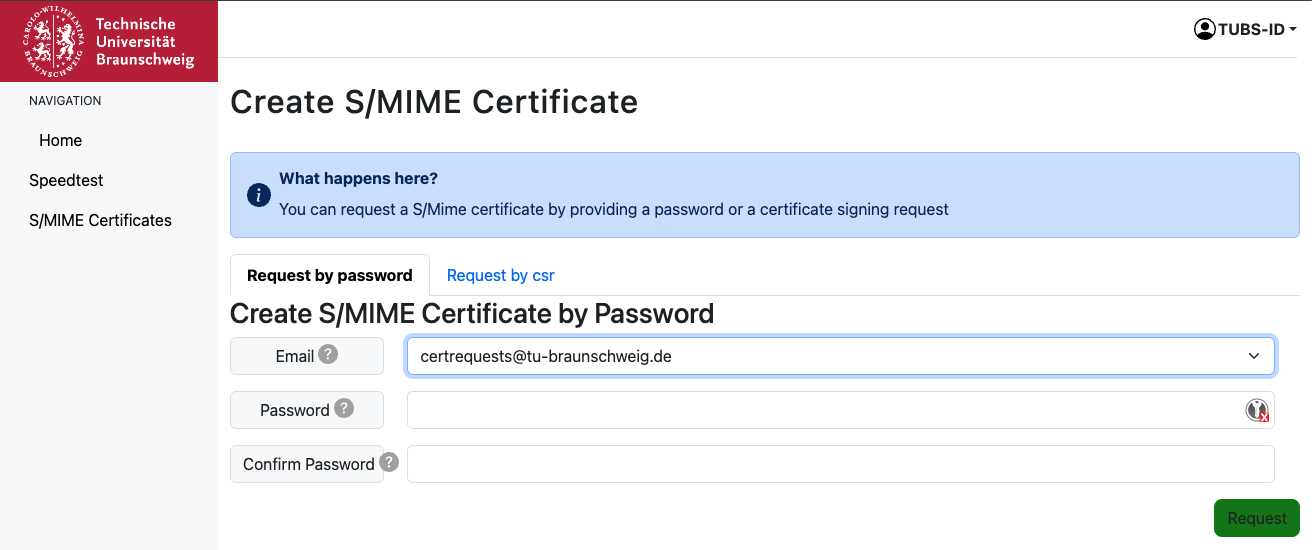Screen dimensions: 1312x550
Task: Open S/MIME Certificates in the sidebar
Action: click(100, 221)
